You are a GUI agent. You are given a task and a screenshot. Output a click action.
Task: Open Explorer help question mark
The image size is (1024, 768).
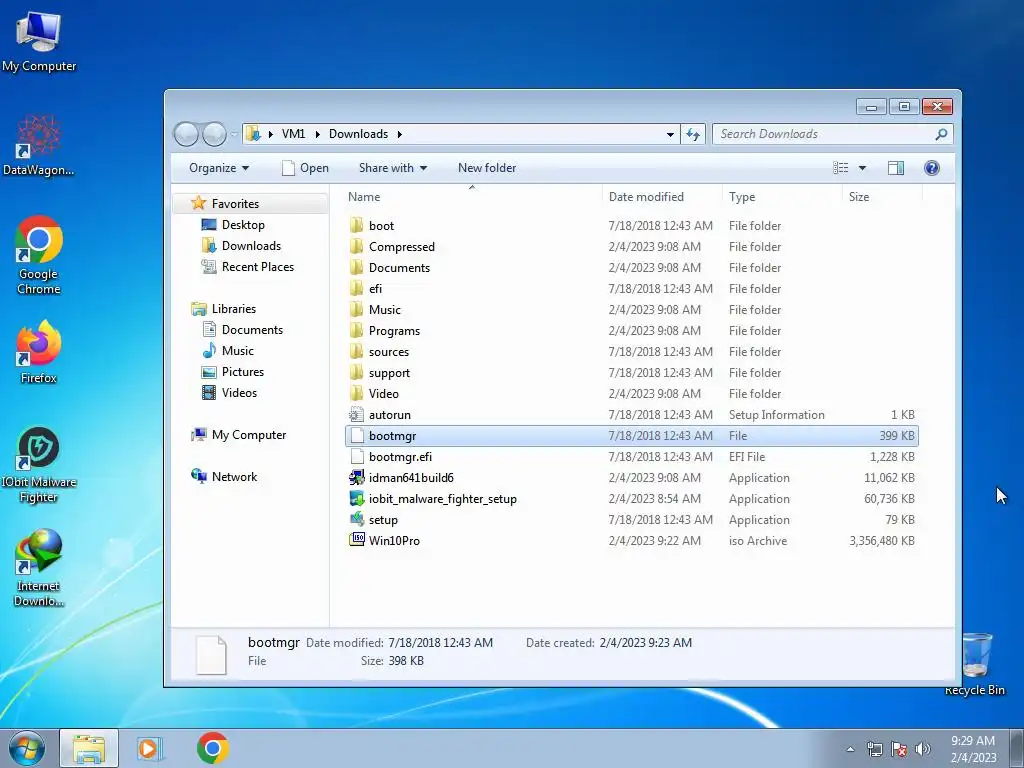click(932, 168)
